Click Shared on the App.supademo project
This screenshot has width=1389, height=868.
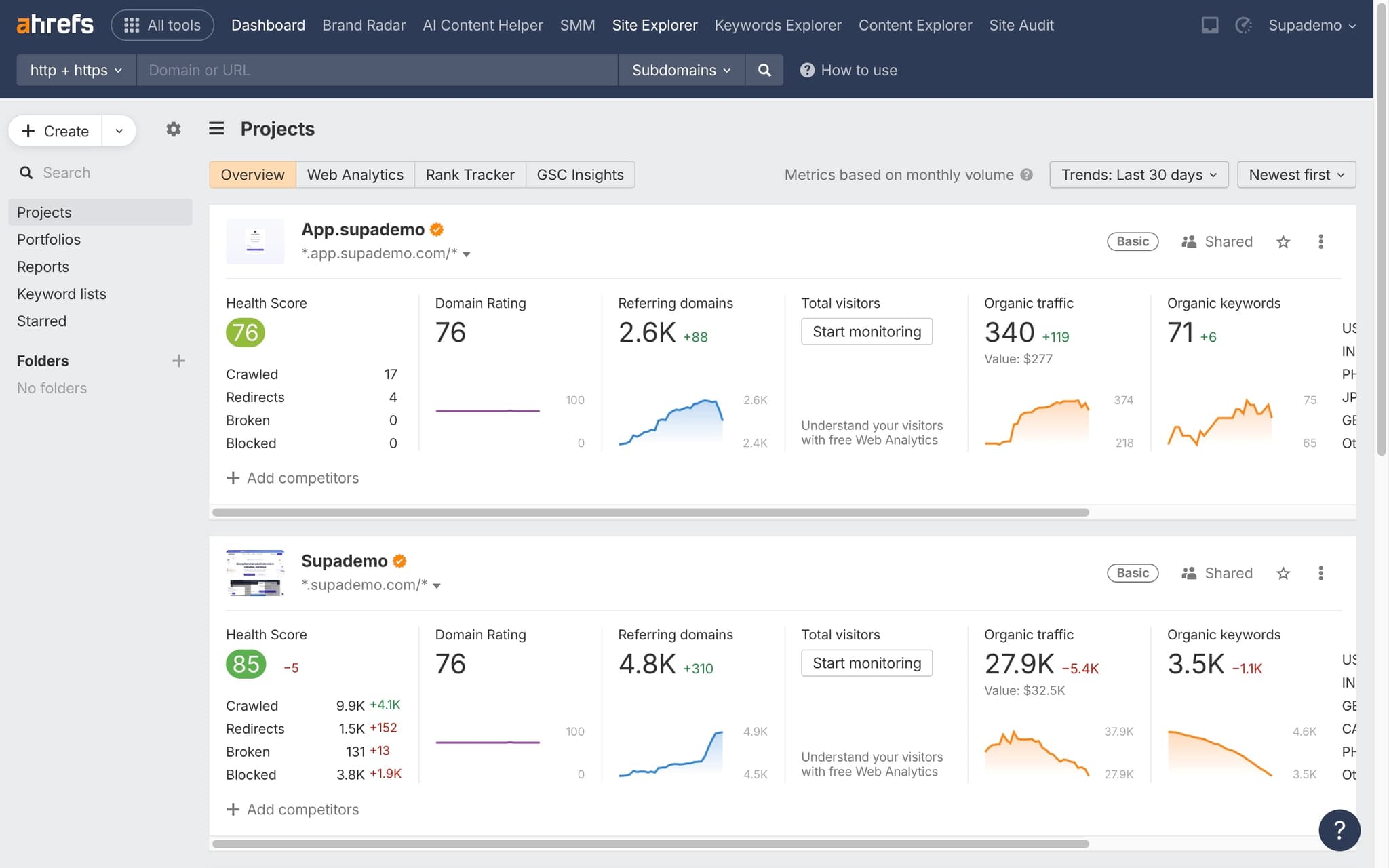(1217, 241)
